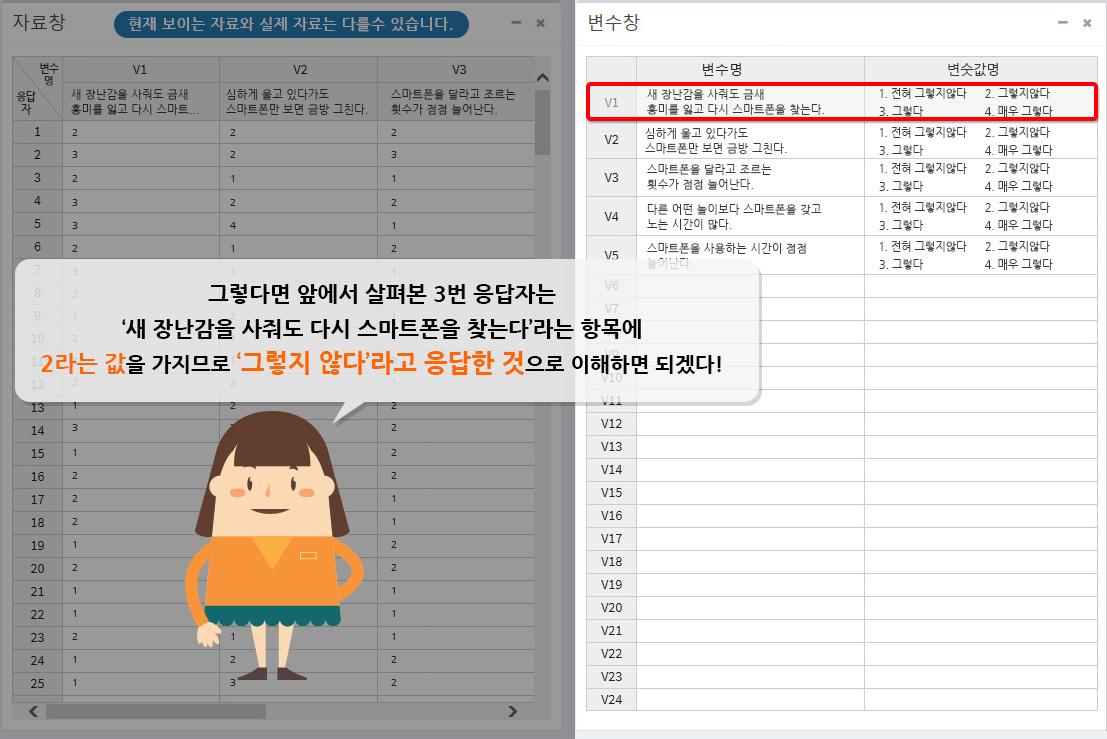This screenshot has height=739, width=1107.
Task: Select the V3 column header in 자료창
Action: 457,69
